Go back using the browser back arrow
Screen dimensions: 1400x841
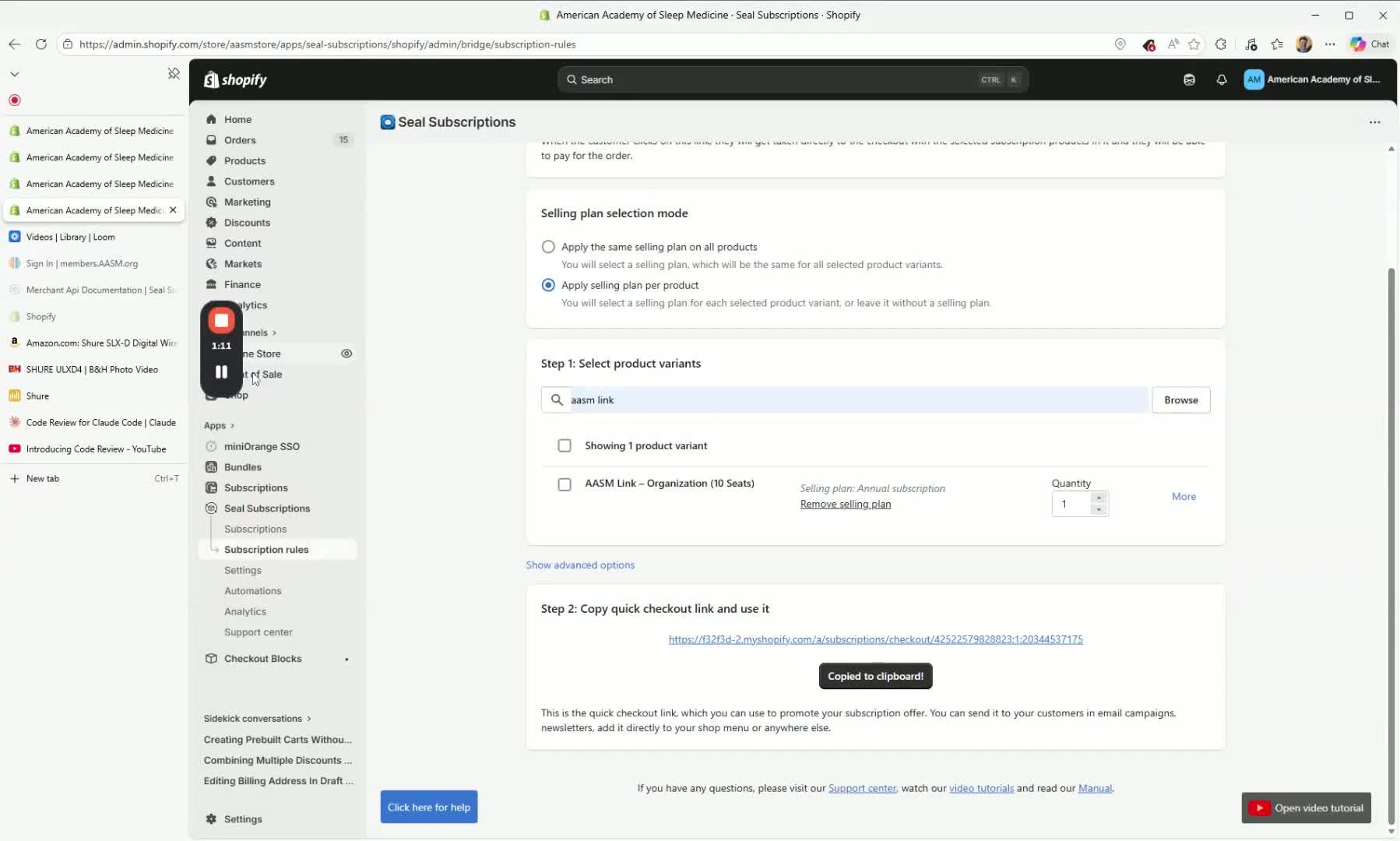pos(14,44)
